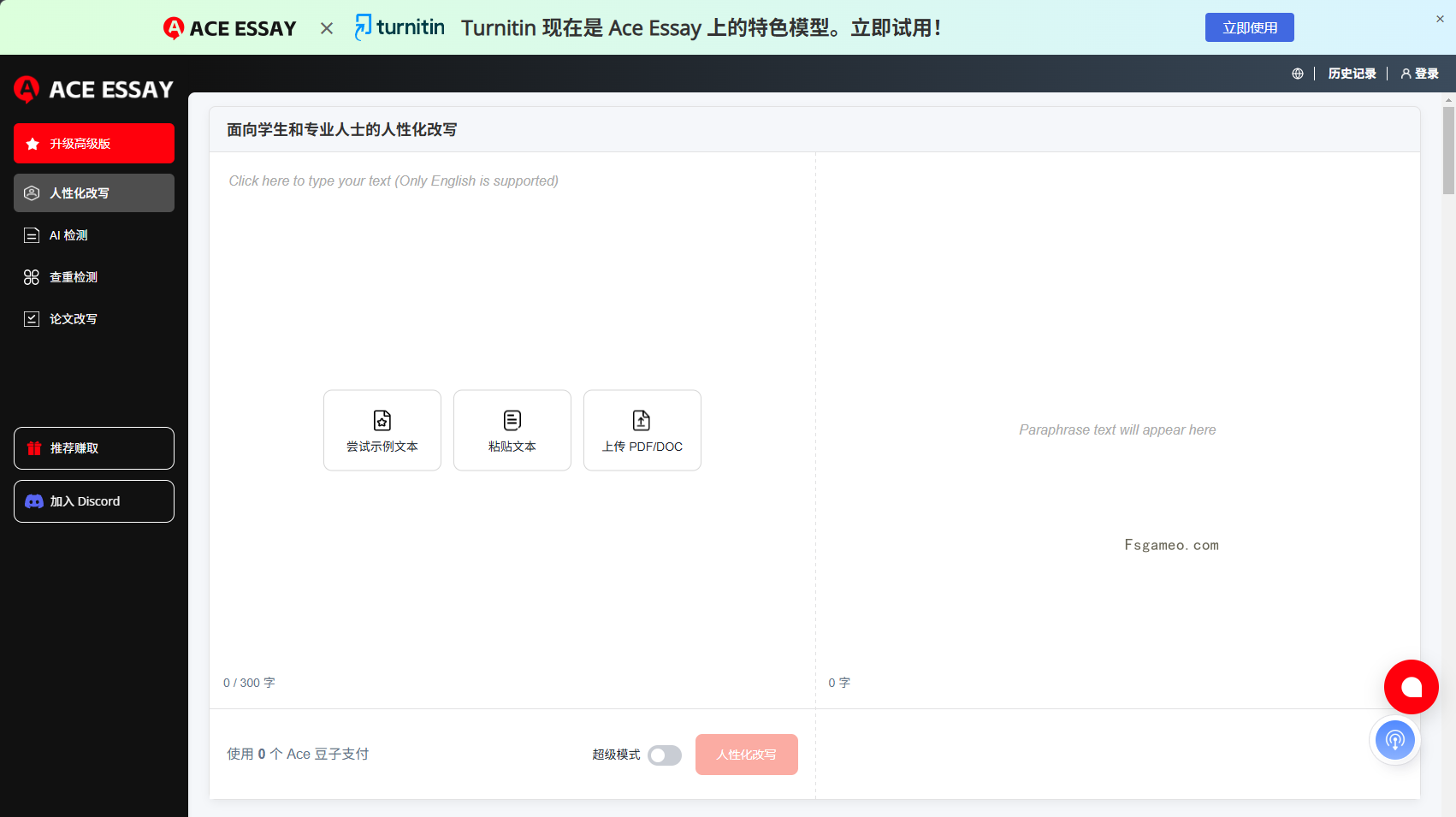Close the Turnitin promotional banner
The width and height of the screenshot is (1456, 817).
(x=1440, y=19)
